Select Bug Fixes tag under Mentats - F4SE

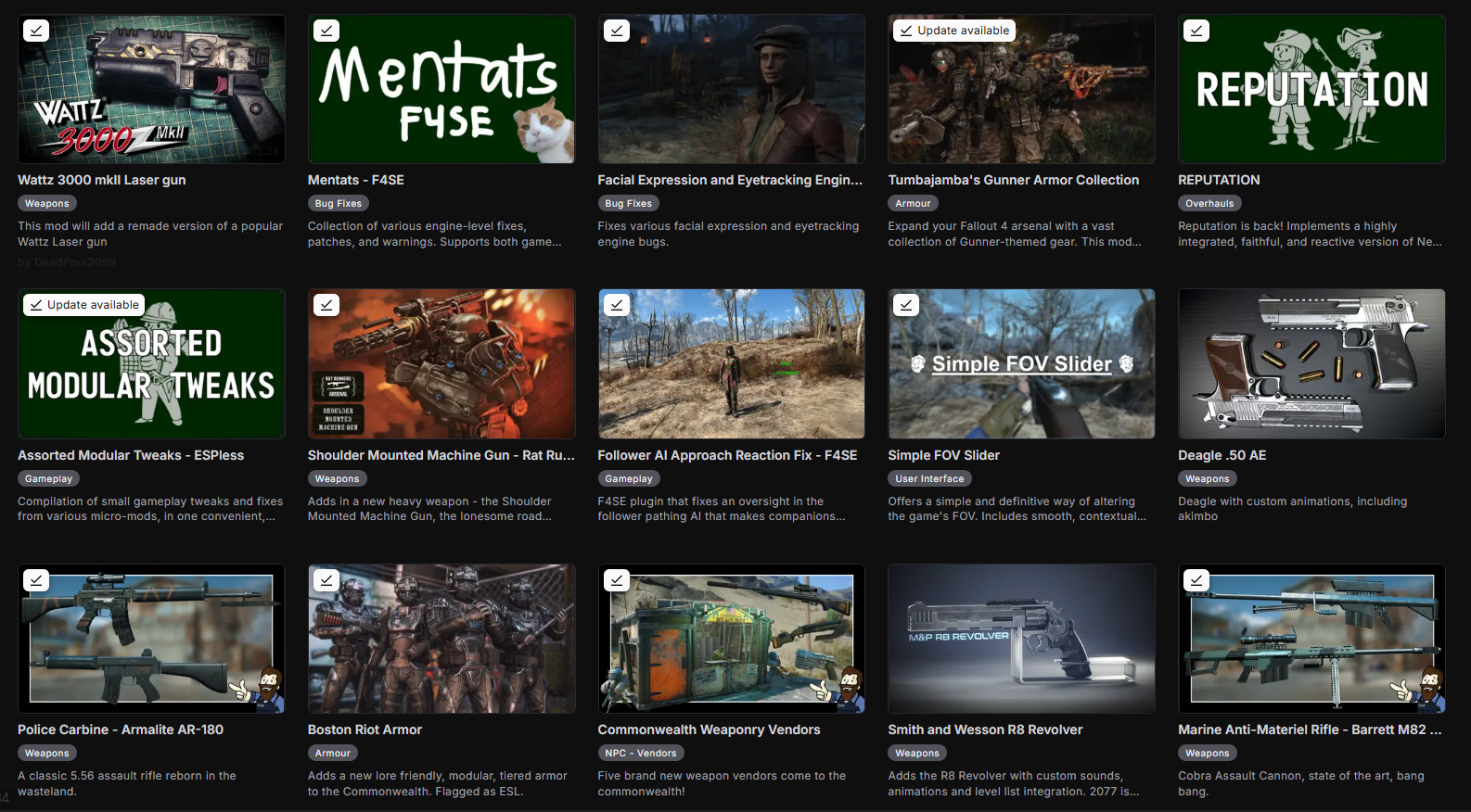point(339,204)
